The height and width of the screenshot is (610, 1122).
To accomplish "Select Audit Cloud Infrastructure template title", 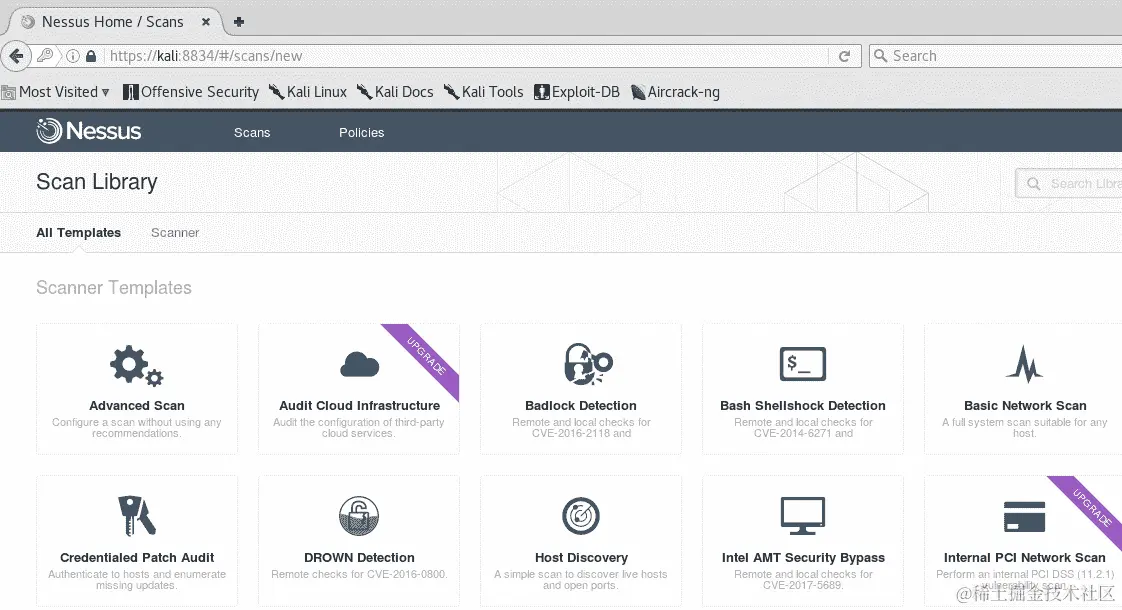I will [359, 405].
